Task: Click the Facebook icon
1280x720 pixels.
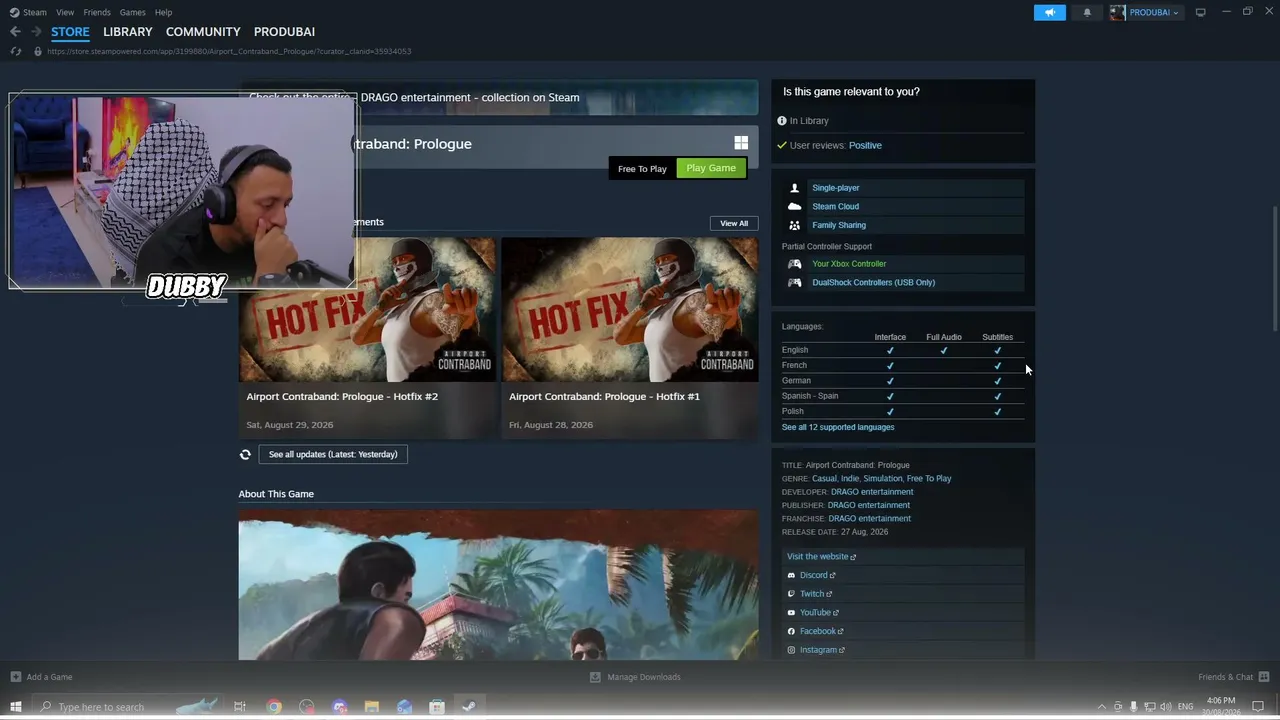Action: click(x=791, y=632)
